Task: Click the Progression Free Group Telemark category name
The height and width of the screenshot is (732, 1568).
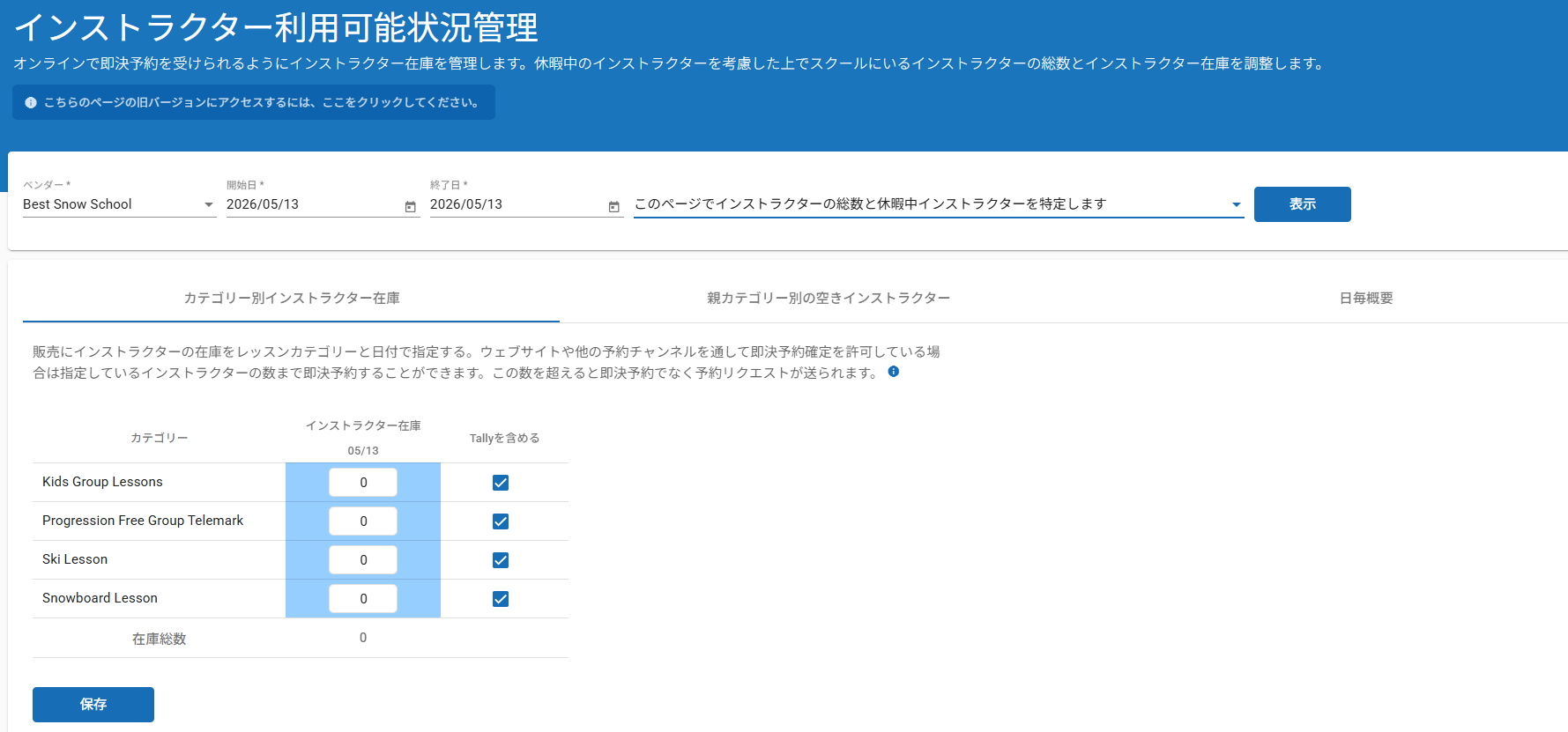Action: (143, 521)
